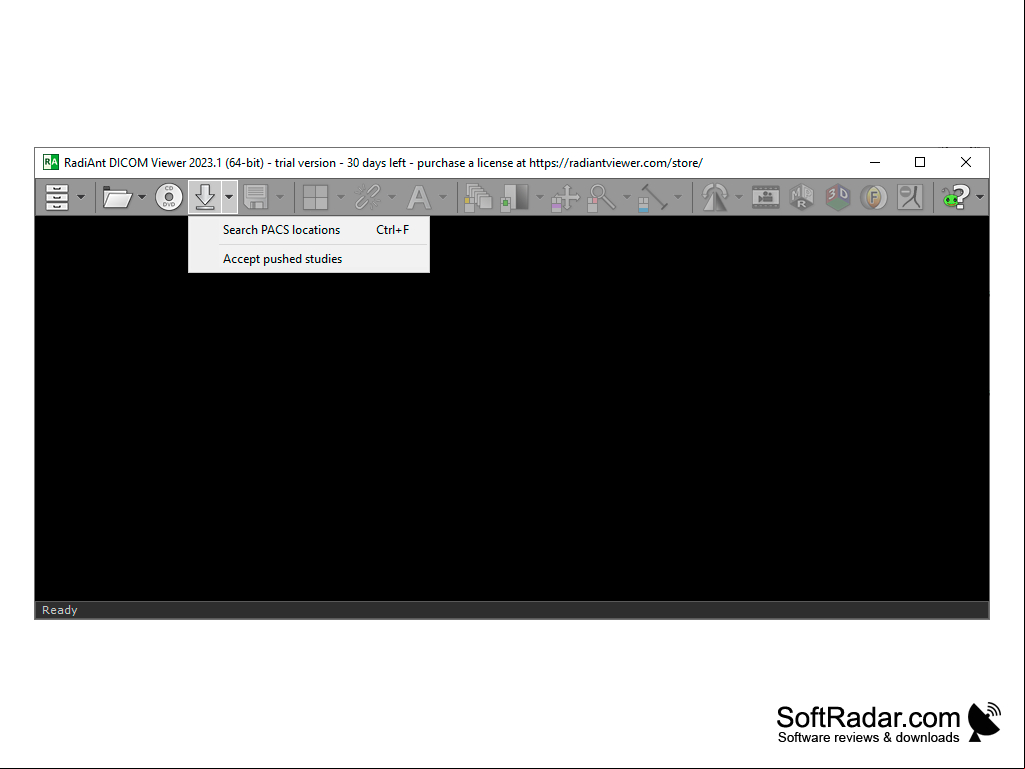1025x769 pixels.
Task: Toggle the series synchronization chain icon
Action: [368, 197]
